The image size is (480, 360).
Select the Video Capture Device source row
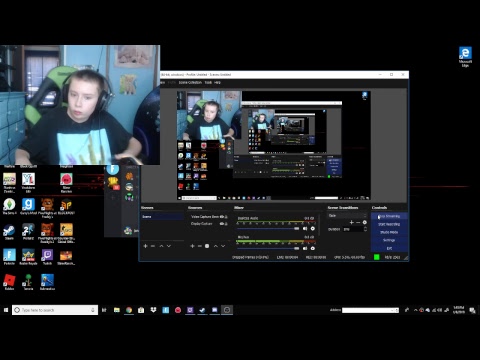point(209,217)
